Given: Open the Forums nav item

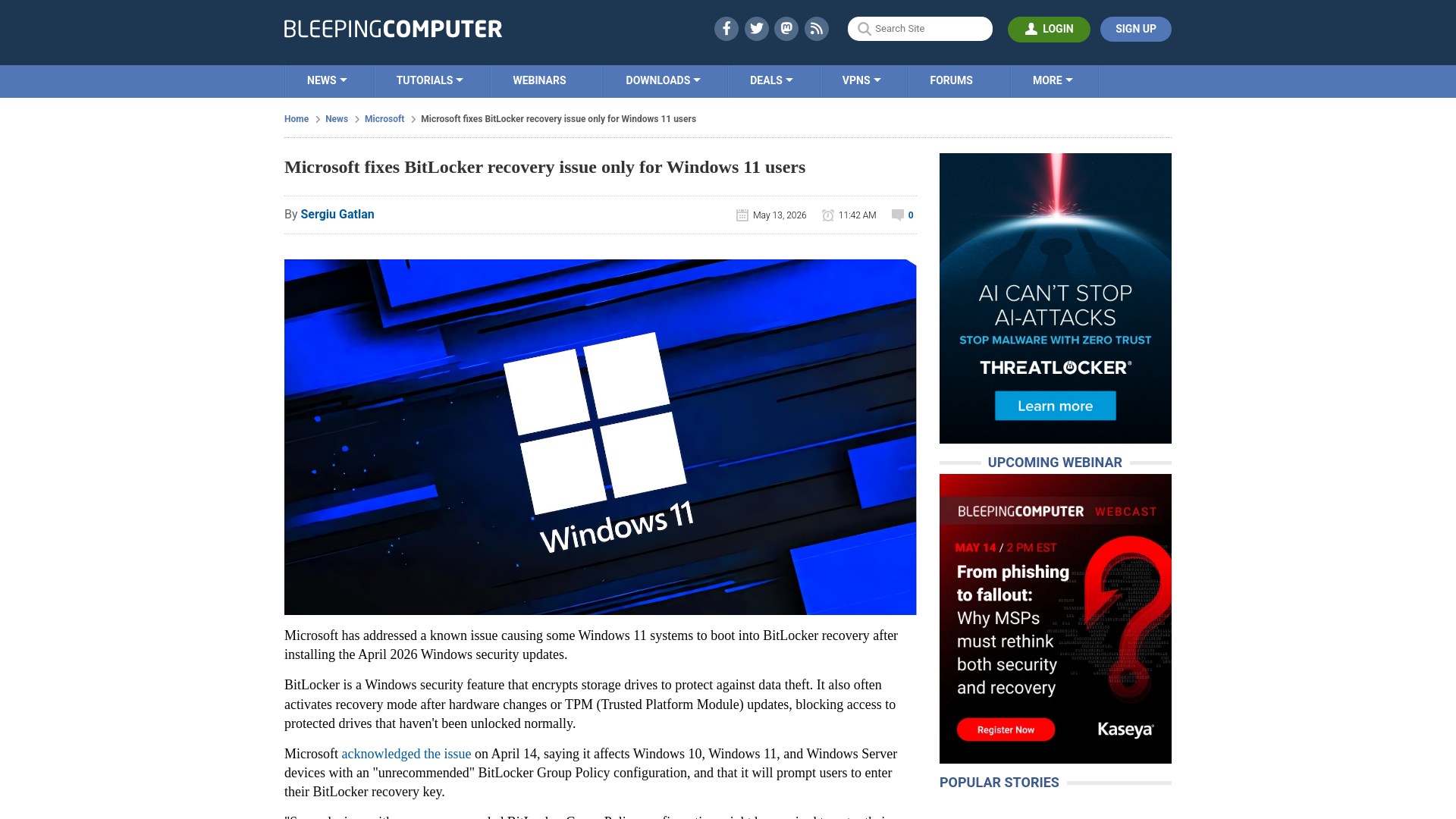Looking at the screenshot, I should coord(951,80).
